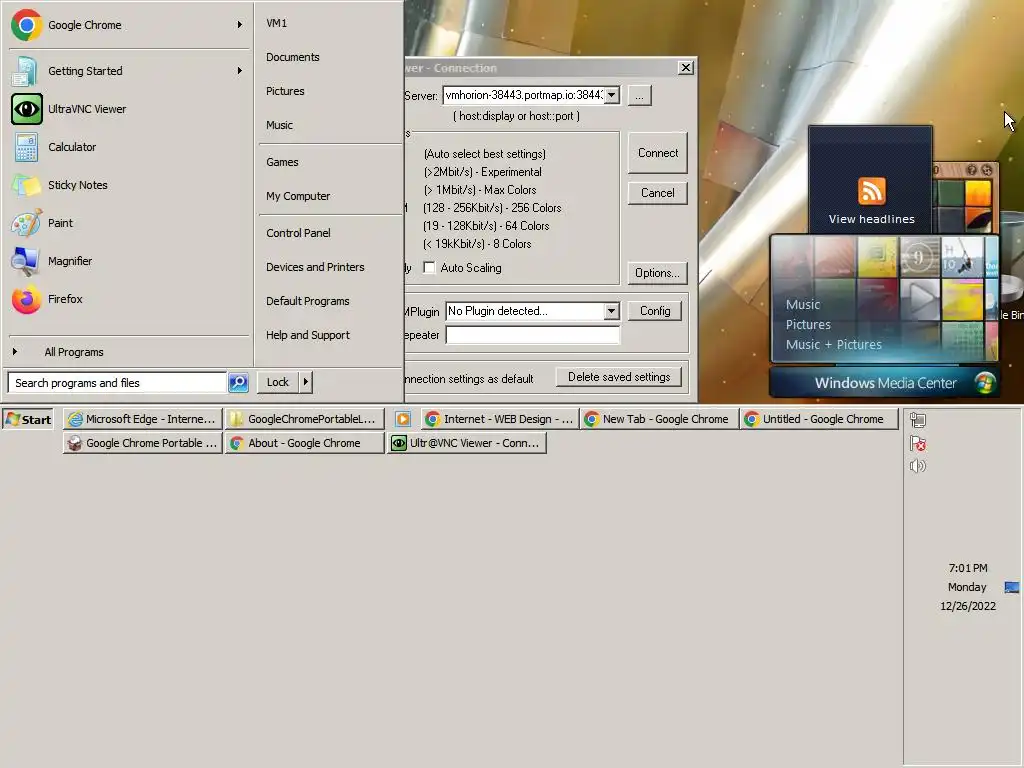The height and width of the screenshot is (768, 1024).
Task: Enable the Auto Scaling checkbox
Action: (x=429, y=268)
